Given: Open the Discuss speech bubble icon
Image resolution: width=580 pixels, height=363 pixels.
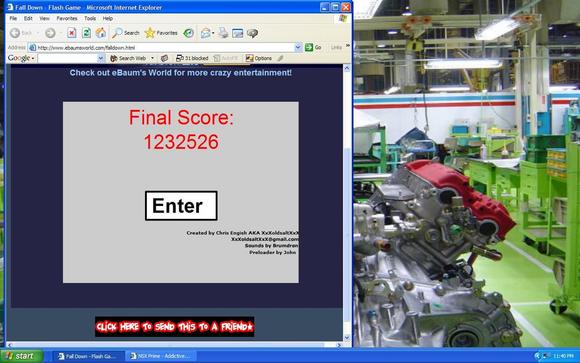Looking at the screenshot, I should (252, 33).
